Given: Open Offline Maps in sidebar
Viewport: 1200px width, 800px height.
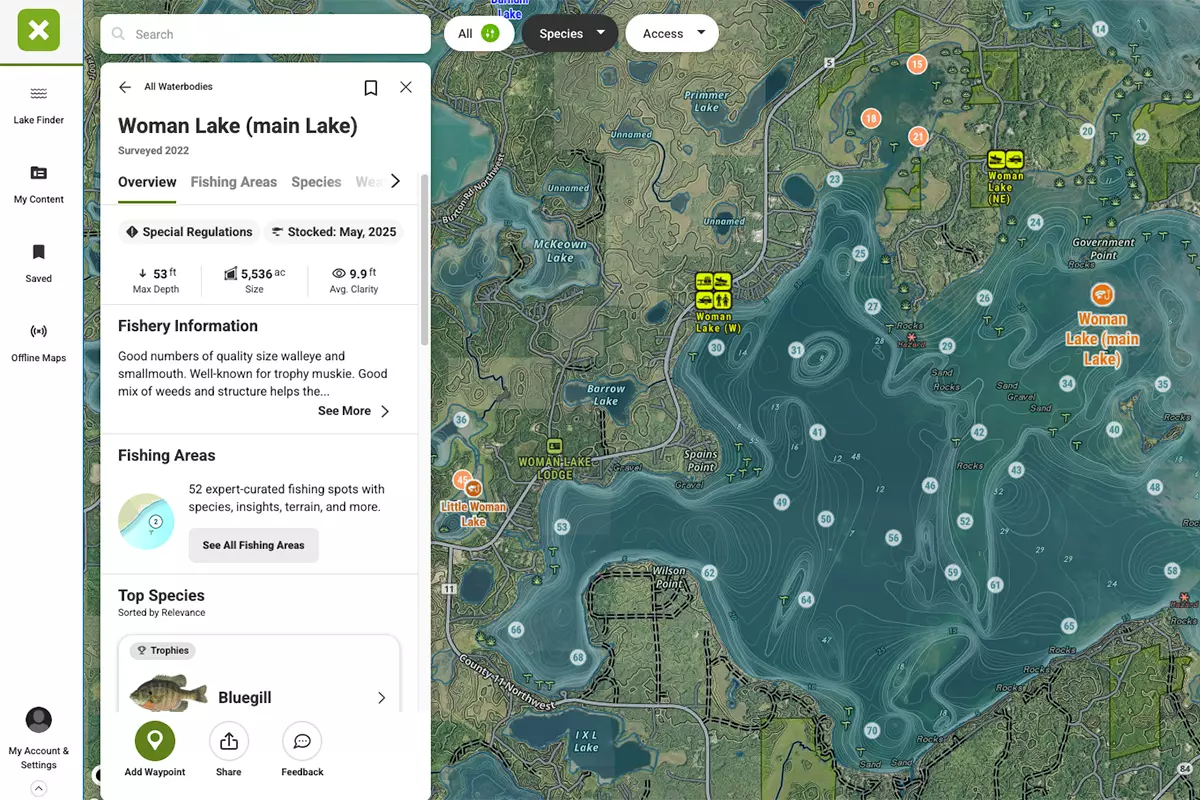Looking at the screenshot, I should tap(38, 332).
